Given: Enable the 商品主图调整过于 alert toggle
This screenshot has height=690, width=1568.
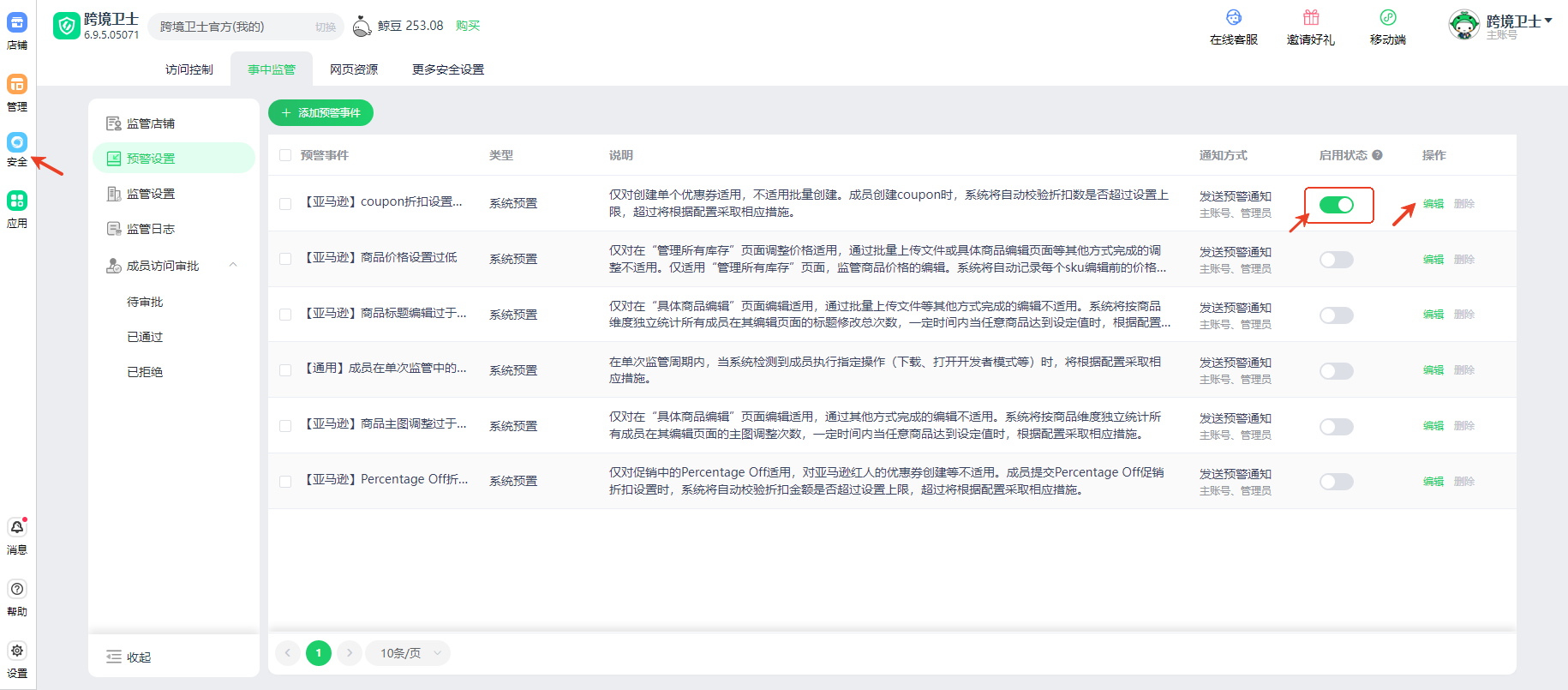Looking at the screenshot, I should click(x=1337, y=427).
